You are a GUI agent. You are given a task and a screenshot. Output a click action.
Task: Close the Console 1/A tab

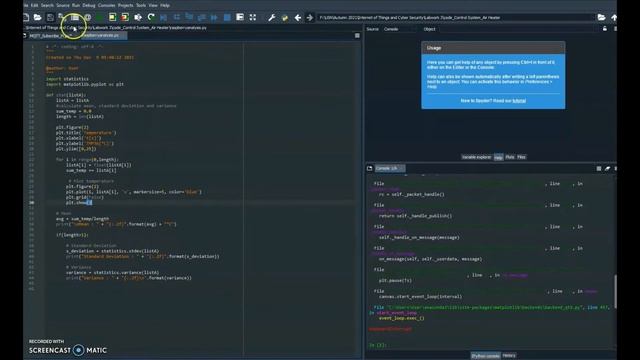[x=401, y=168]
